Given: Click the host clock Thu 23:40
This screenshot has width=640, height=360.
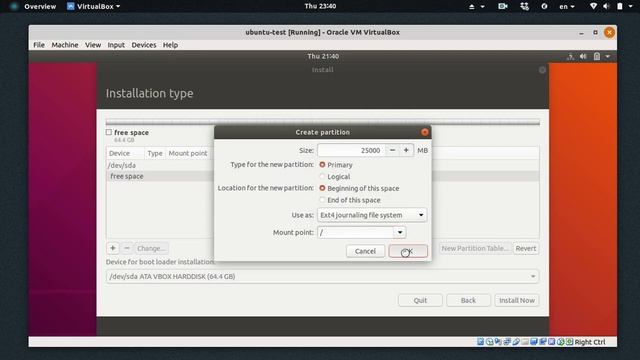Looking at the screenshot, I should click(320, 6).
